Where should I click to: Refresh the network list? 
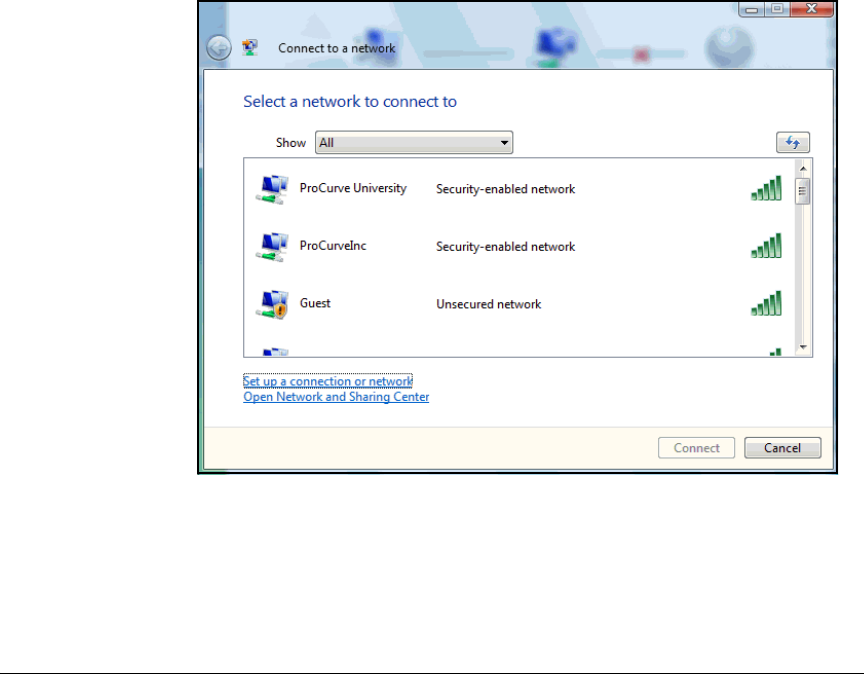[792, 142]
